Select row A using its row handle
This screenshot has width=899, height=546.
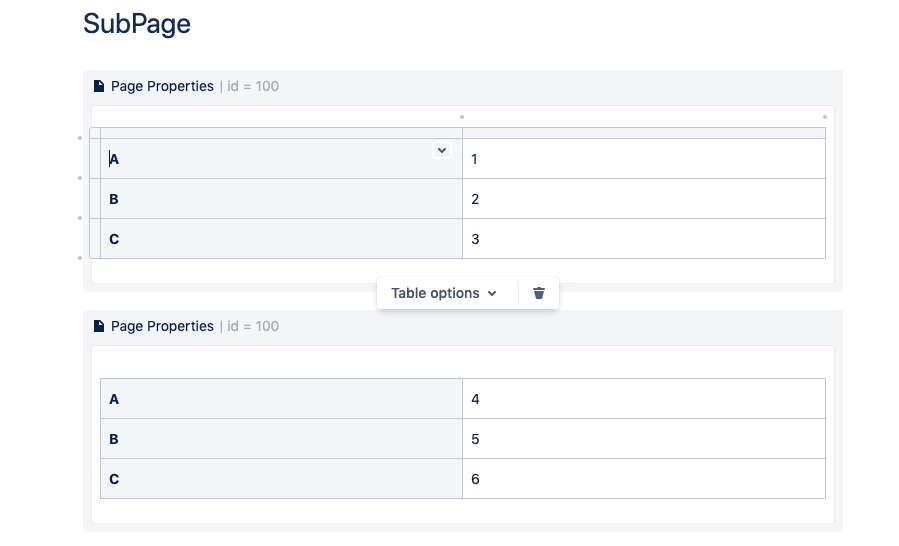coord(95,158)
